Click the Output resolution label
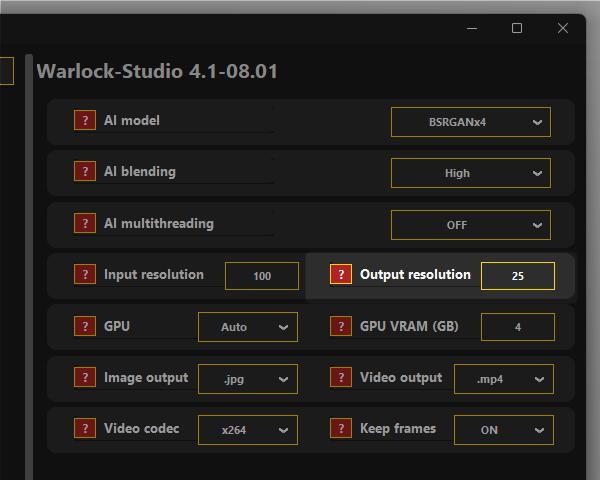600x480 pixels. coord(415,274)
